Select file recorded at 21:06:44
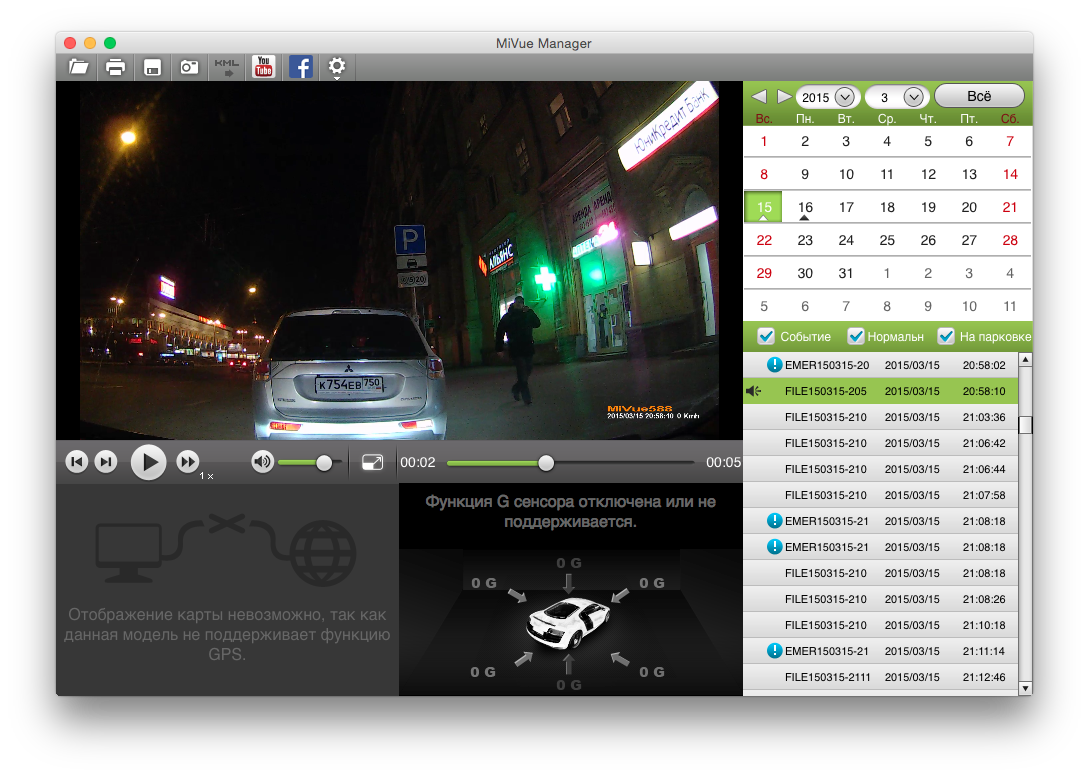Viewport: 1089px width, 776px height. tap(881, 469)
